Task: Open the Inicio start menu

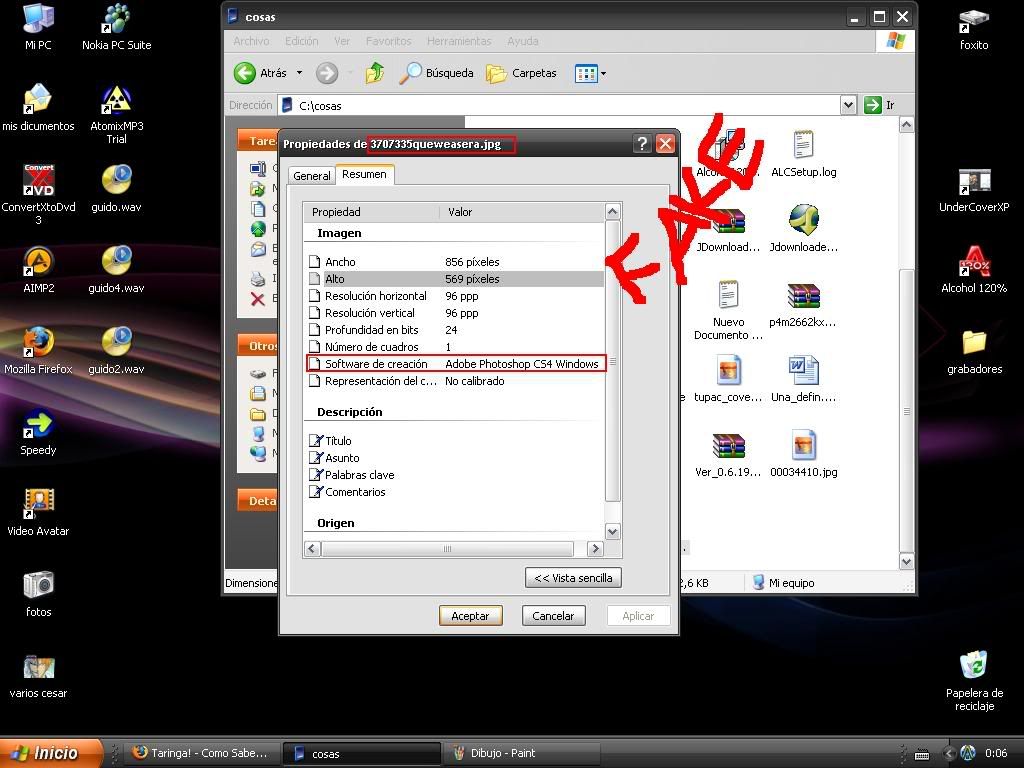Action: (x=51, y=753)
